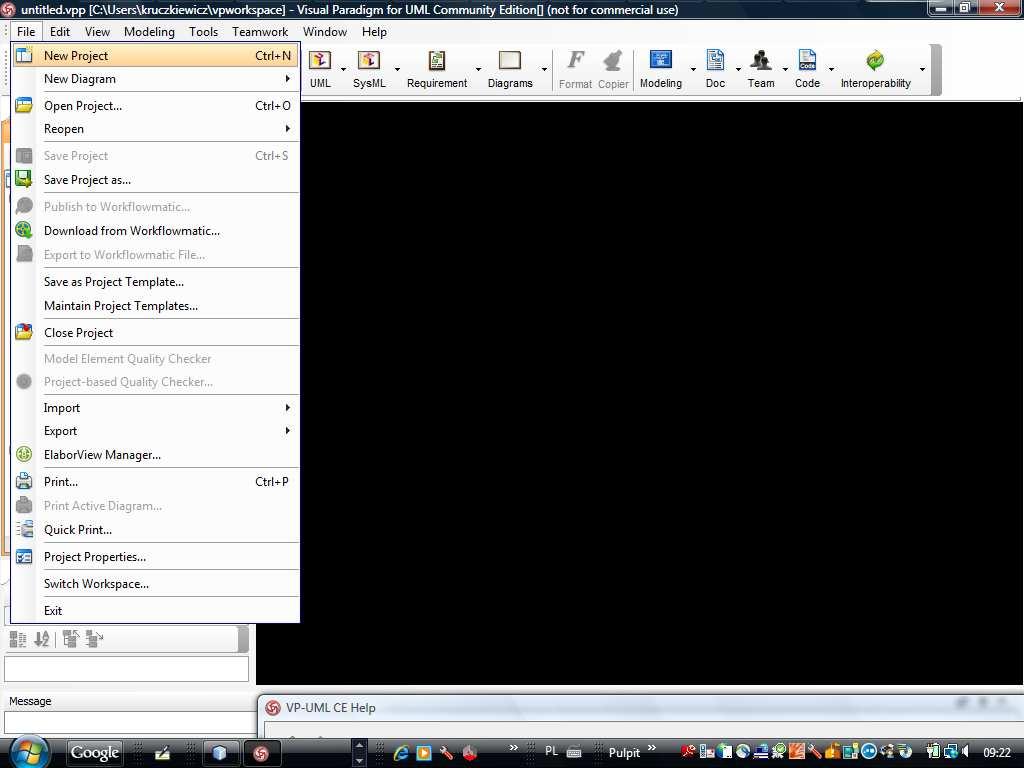Click the Copier toolbar icon

[613, 61]
